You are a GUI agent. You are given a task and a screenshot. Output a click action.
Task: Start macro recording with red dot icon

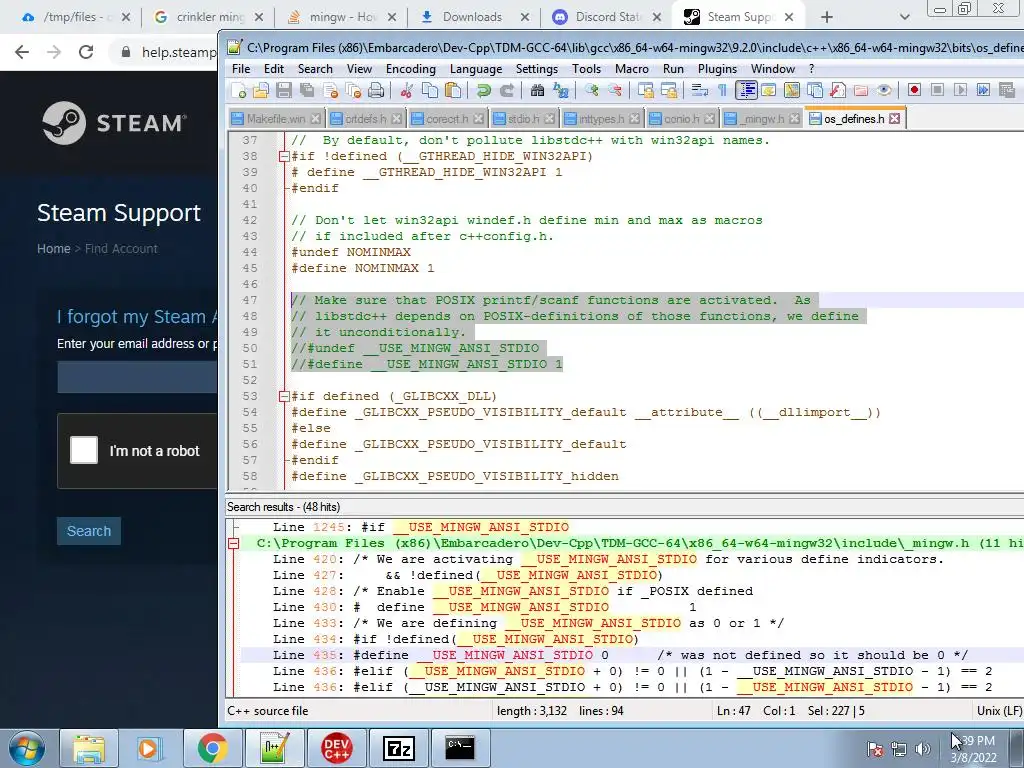(914, 90)
